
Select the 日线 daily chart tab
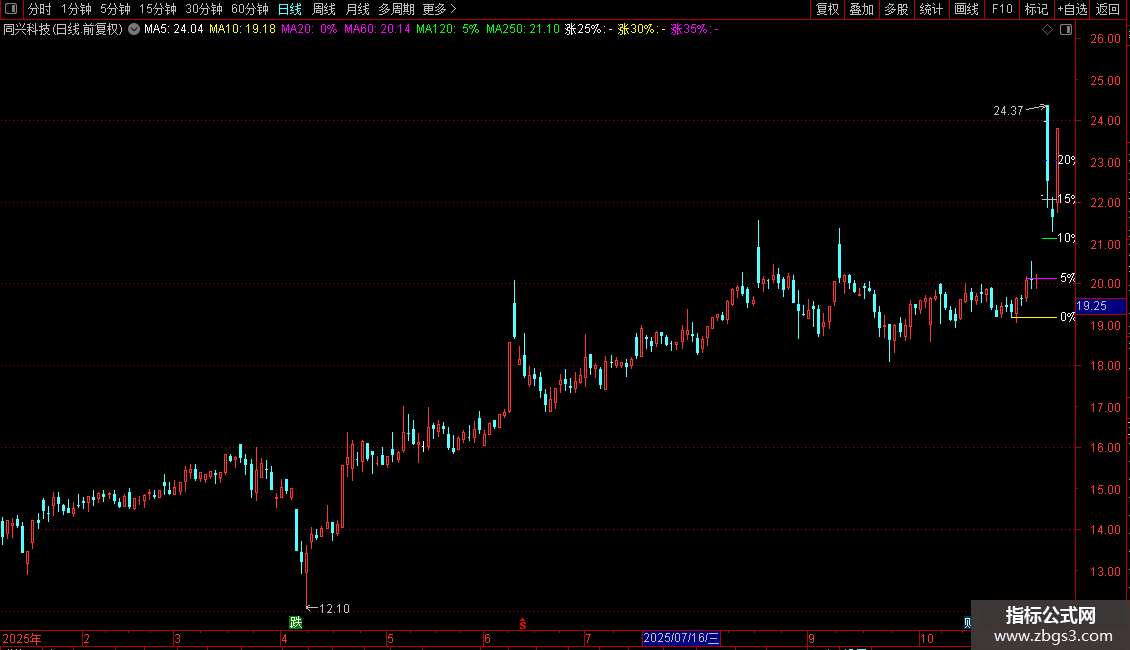coord(290,9)
